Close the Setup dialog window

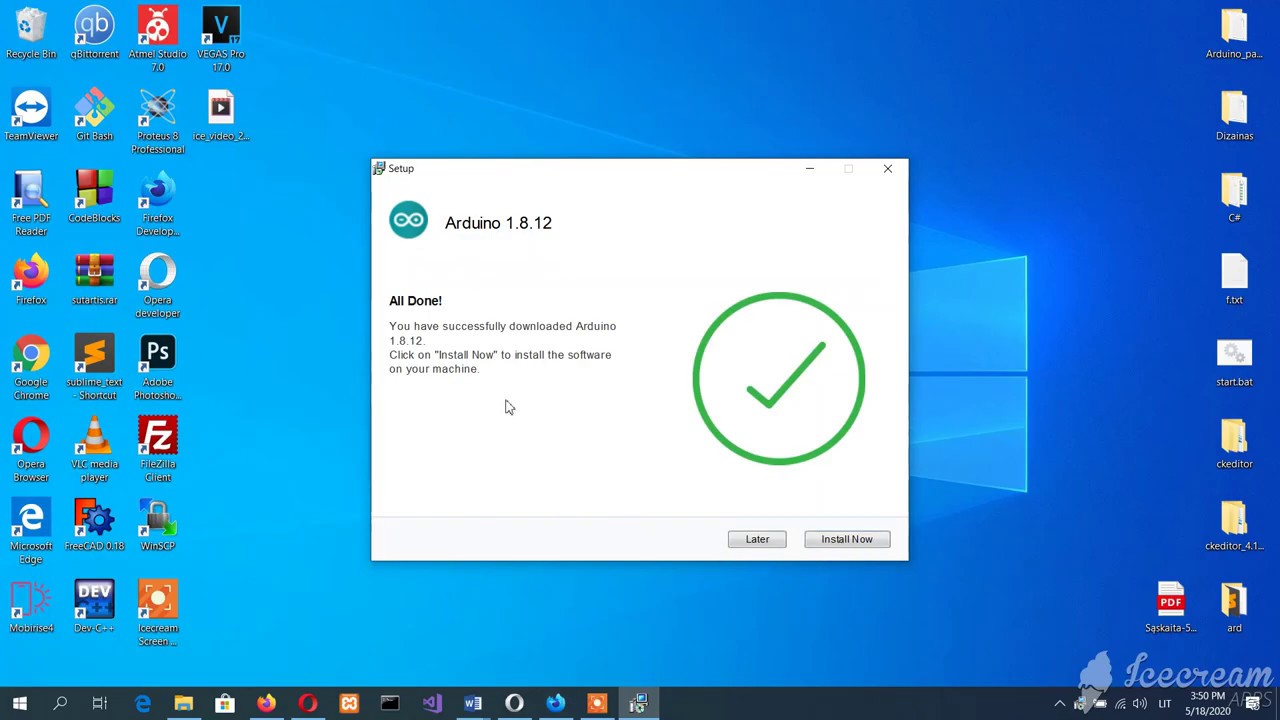tap(887, 168)
